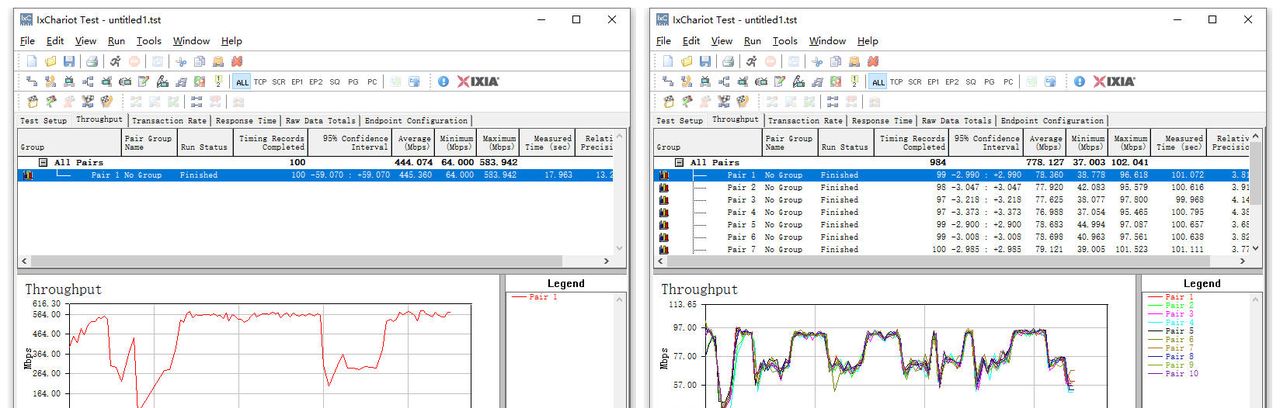Click the Print icon in right window toolbar
Image resolution: width=1280 pixels, height=408 pixels.
point(730,61)
